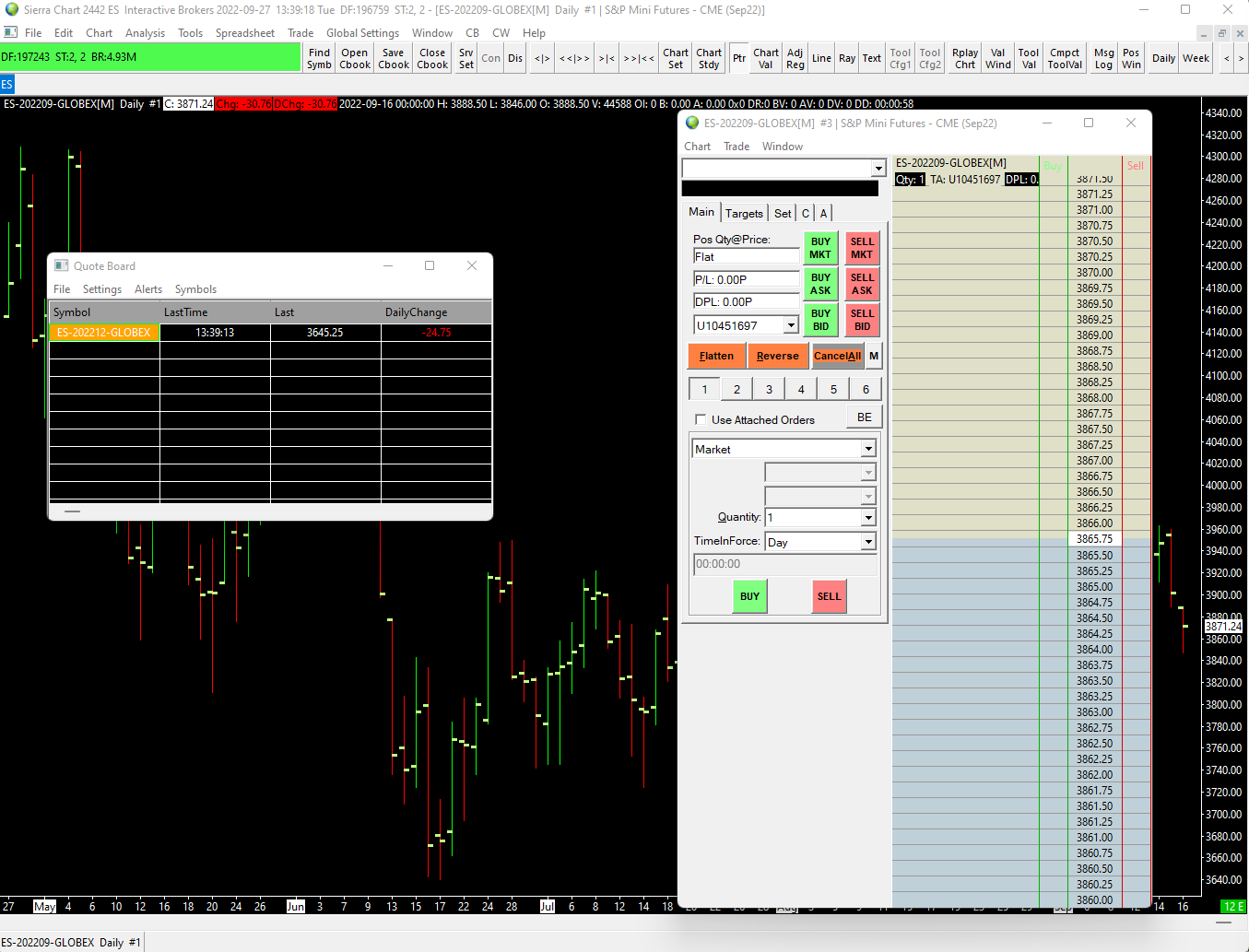
Task: Open the Global Settings menu
Action: pos(362,33)
